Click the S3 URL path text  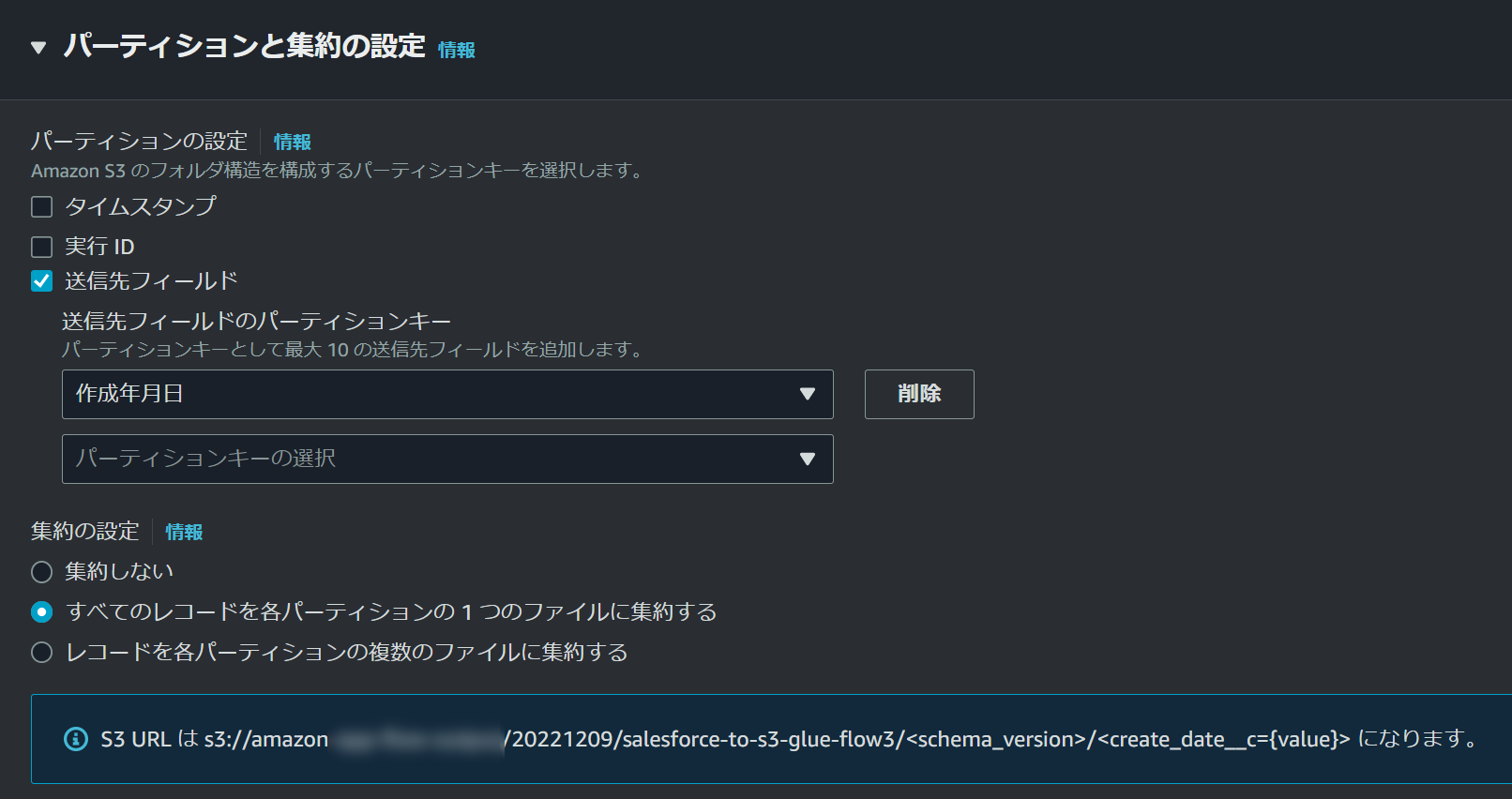pos(777,739)
